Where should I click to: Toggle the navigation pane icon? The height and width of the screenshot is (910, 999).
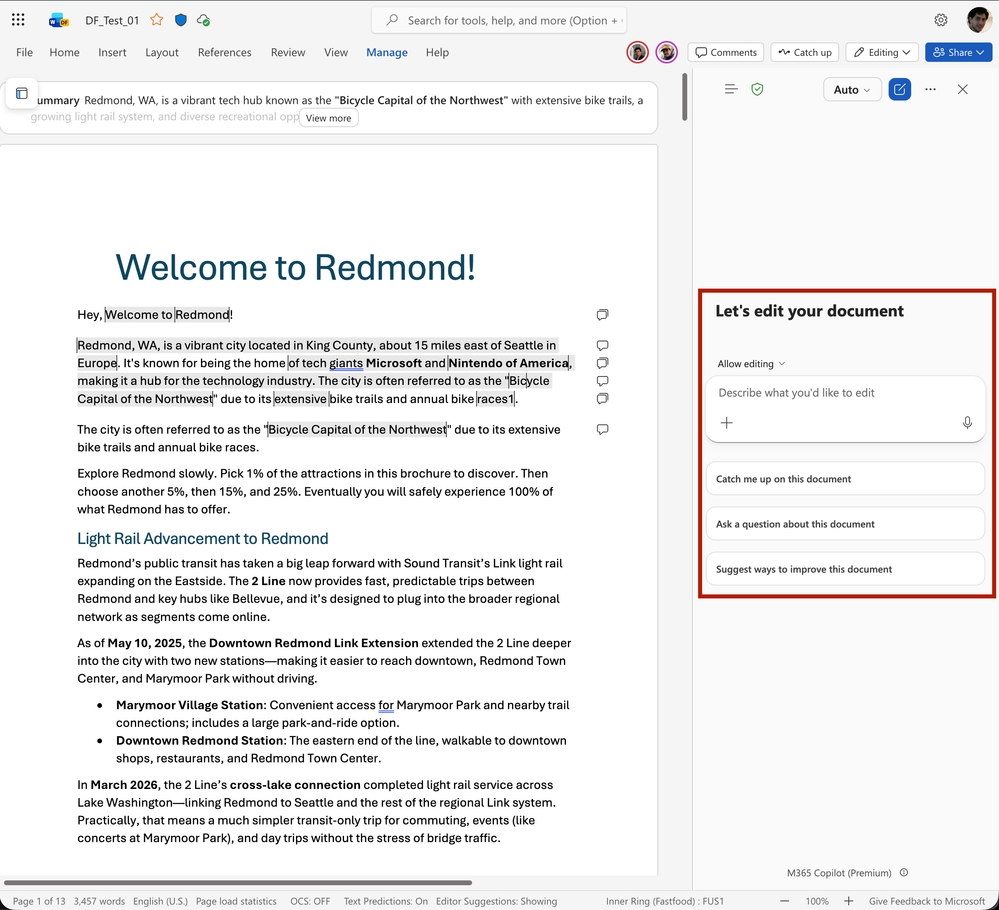(22, 94)
